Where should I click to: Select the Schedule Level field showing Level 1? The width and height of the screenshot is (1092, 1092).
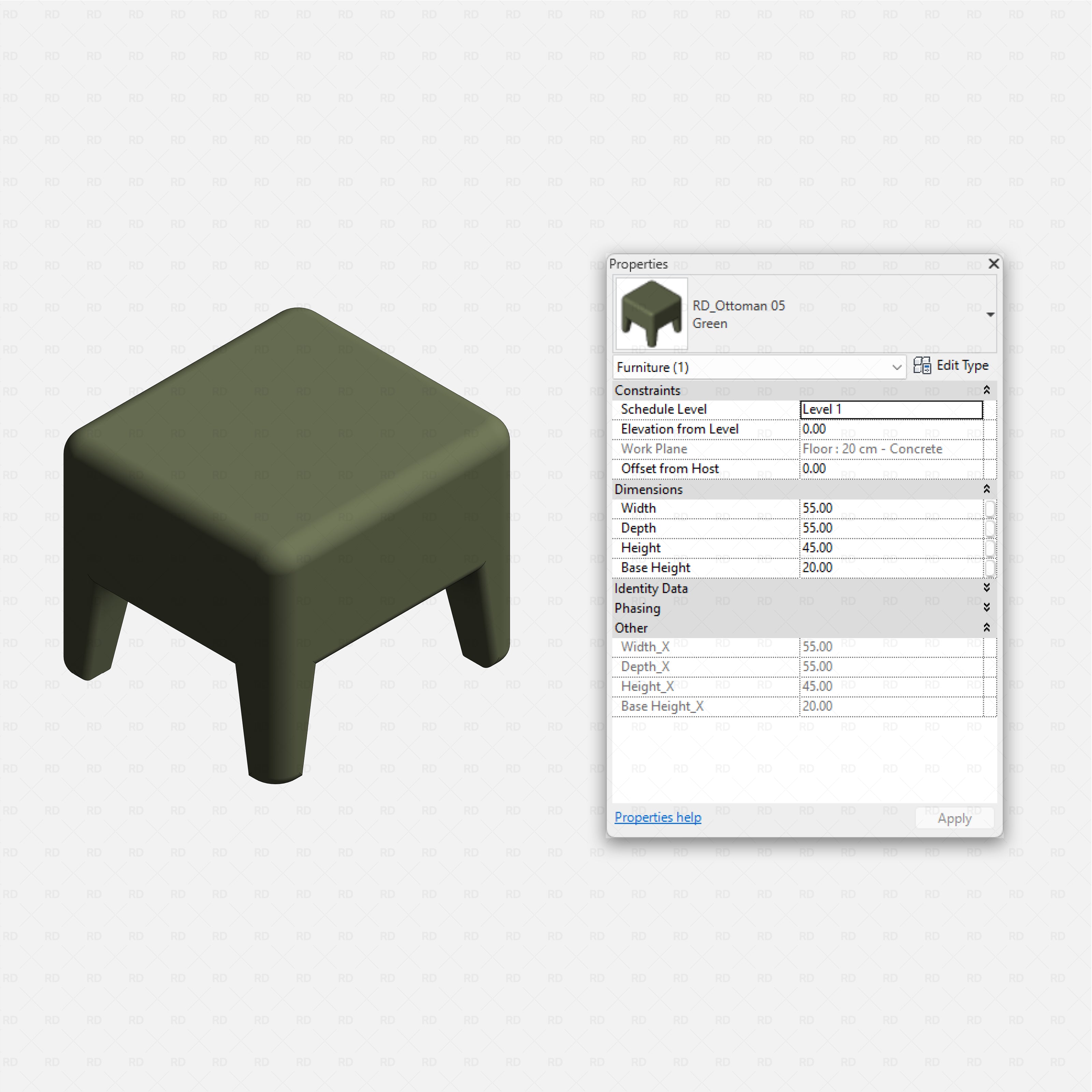coord(891,409)
